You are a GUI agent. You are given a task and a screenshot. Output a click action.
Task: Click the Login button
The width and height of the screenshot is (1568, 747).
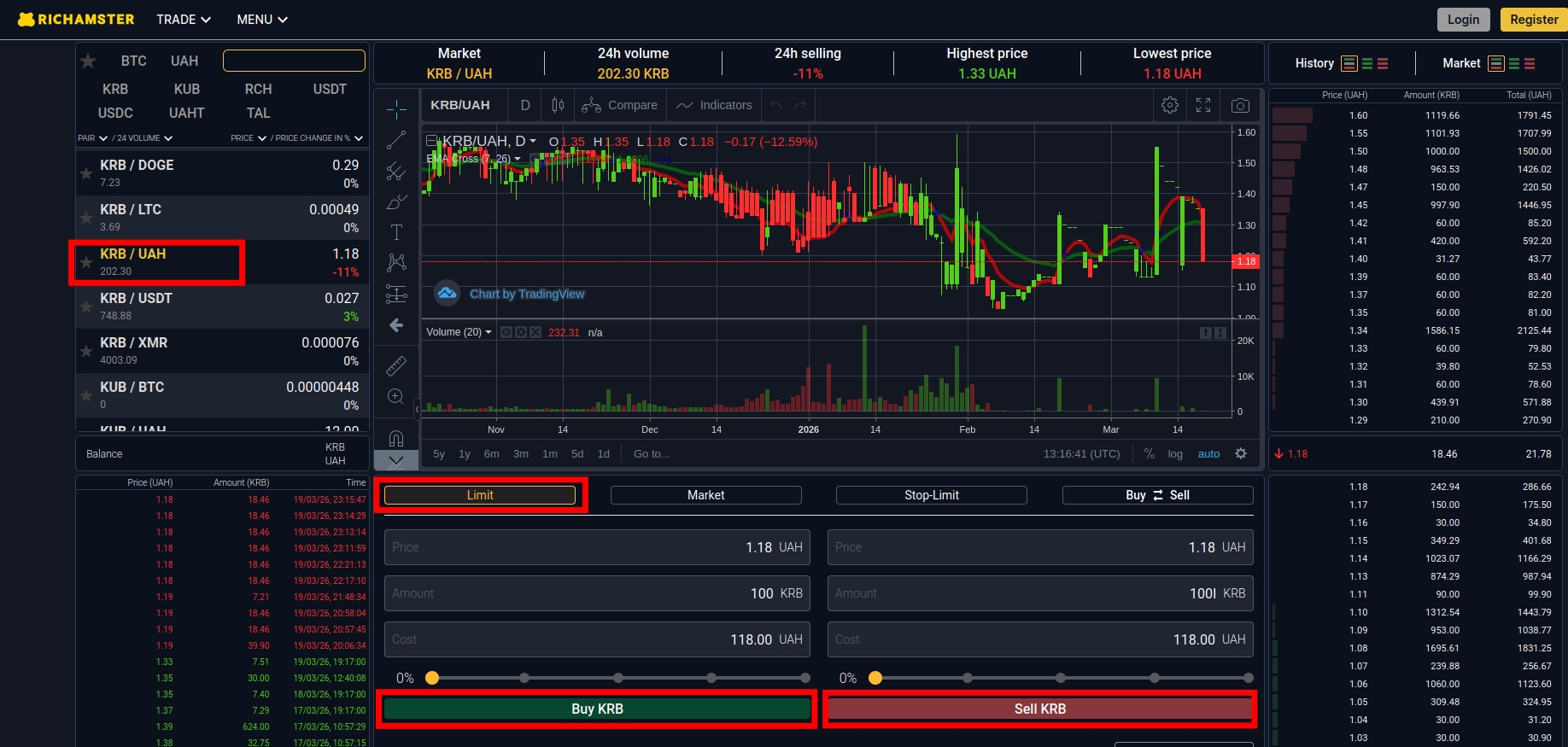(x=1463, y=20)
